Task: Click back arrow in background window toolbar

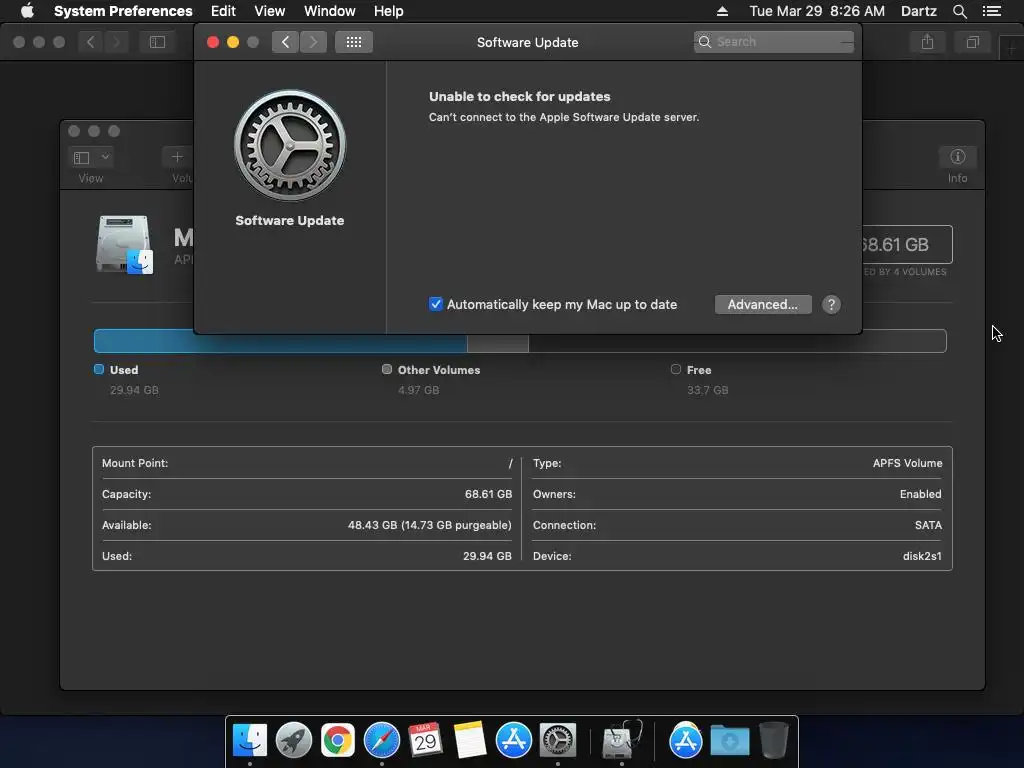Action: click(91, 42)
